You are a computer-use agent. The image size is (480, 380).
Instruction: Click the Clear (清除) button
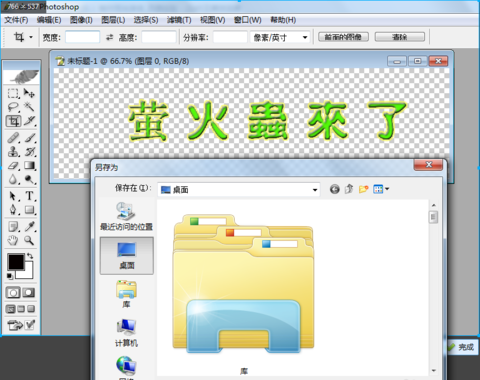coord(400,37)
